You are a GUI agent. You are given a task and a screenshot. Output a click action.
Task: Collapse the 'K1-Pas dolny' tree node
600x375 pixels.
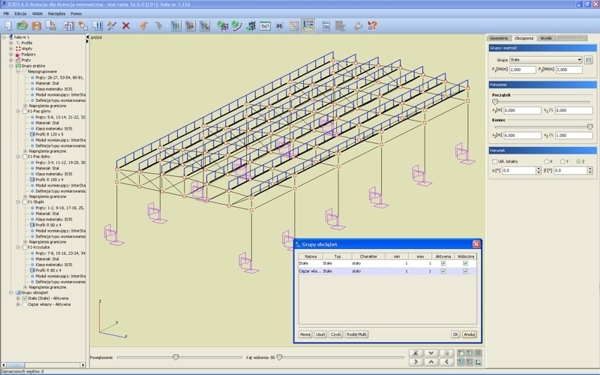(x=18, y=157)
